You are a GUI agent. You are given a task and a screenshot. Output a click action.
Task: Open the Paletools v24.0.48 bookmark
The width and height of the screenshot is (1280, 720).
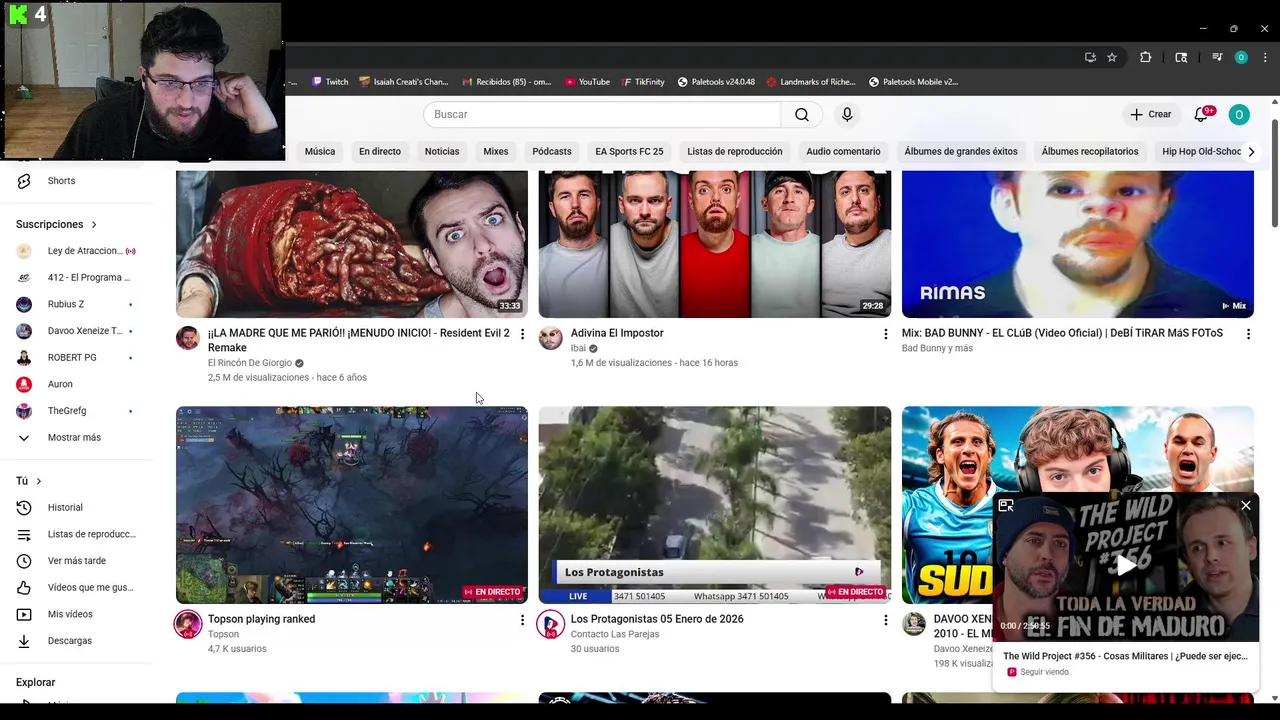716,82
